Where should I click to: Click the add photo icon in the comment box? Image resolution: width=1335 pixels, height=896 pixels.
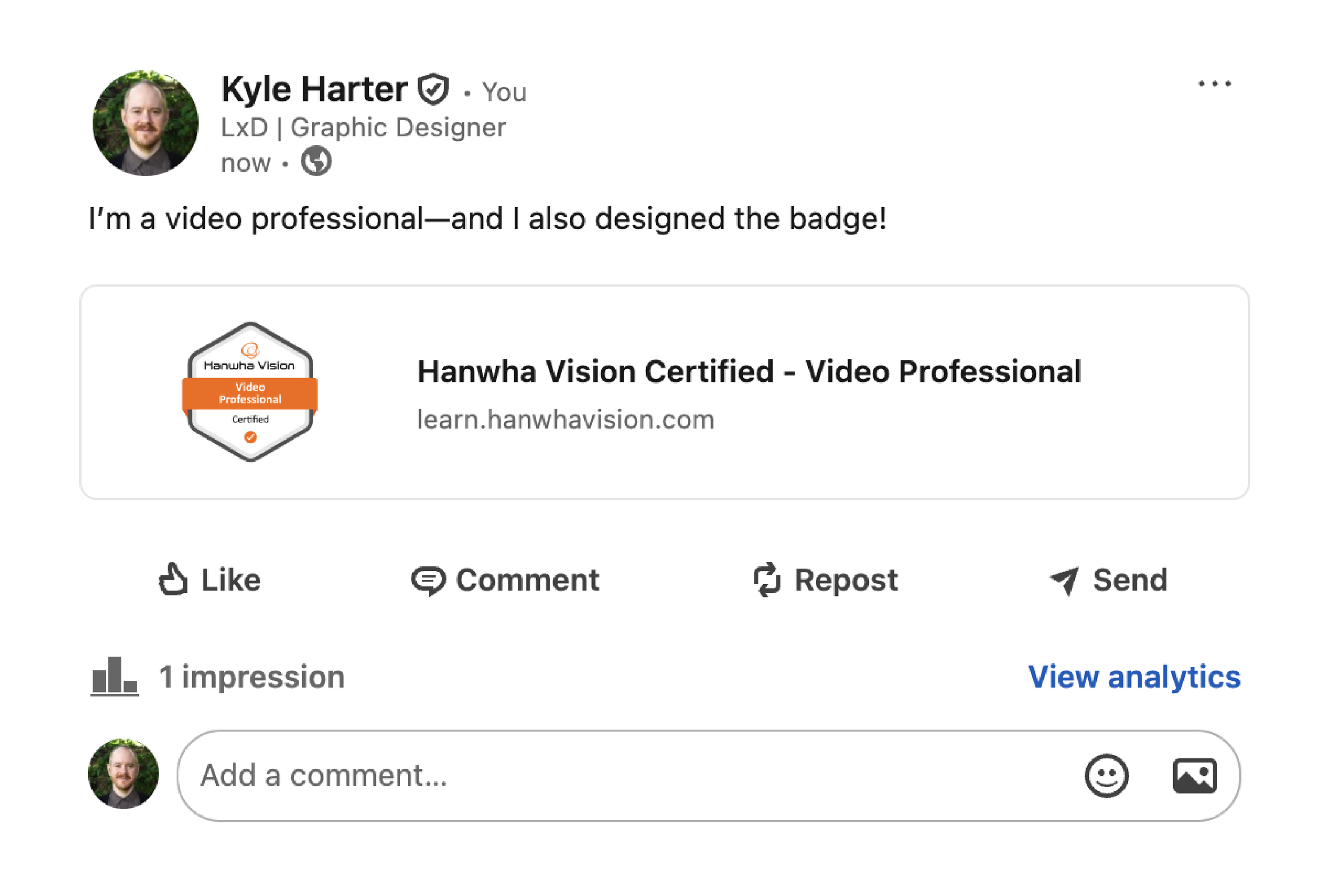[1195, 775]
